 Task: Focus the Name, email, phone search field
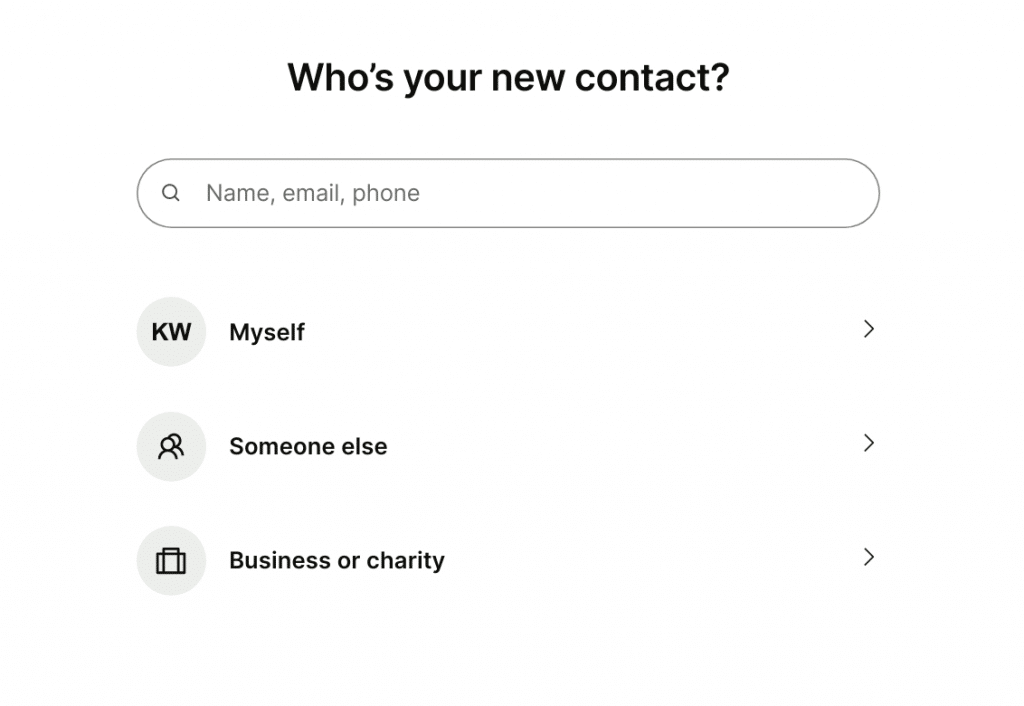click(508, 193)
